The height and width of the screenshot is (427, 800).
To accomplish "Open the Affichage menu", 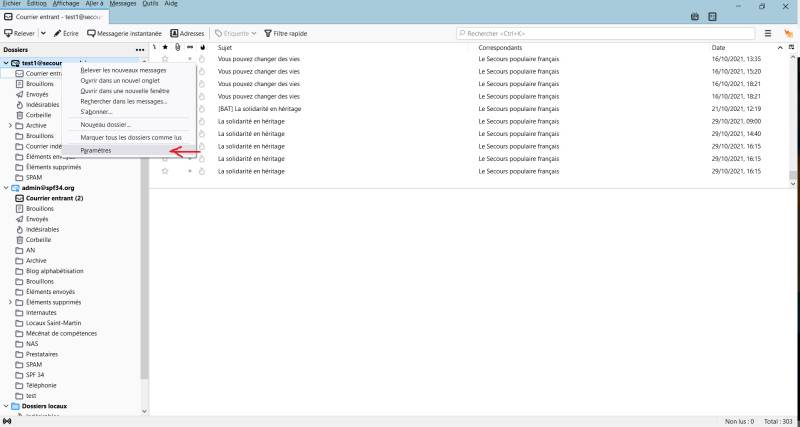I will (66, 4).
